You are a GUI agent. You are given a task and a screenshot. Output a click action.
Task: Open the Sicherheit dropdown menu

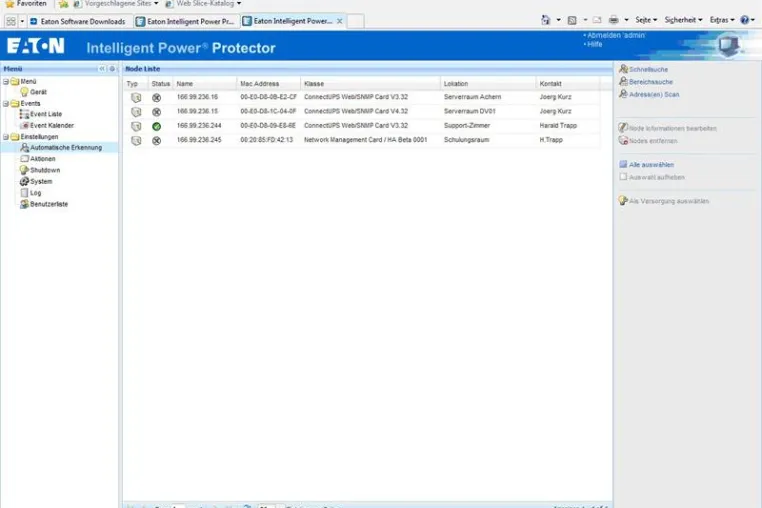tap(683, 20)
